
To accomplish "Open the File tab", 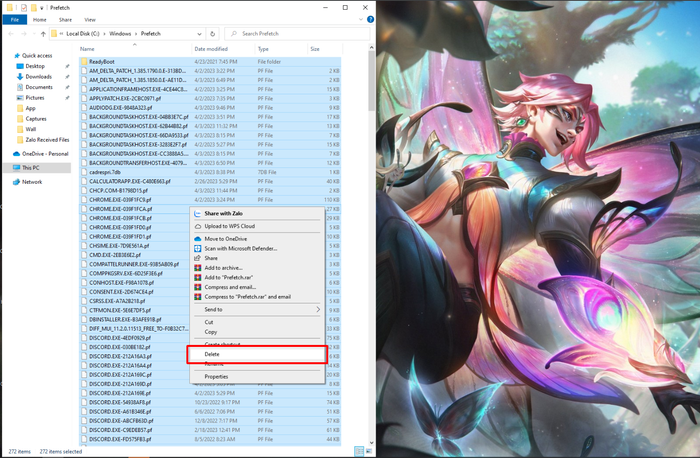I will pyautogui.click(x=15, y=20).
